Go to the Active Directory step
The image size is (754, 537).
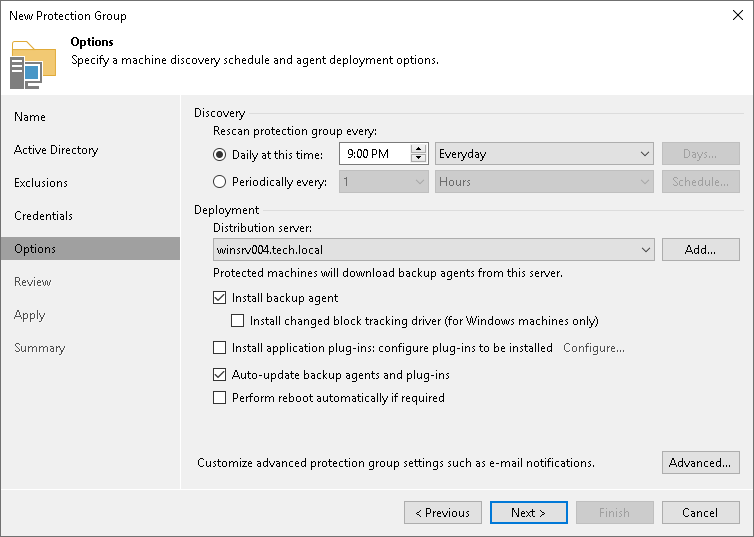pyautogui.click(x=56, y=150)
